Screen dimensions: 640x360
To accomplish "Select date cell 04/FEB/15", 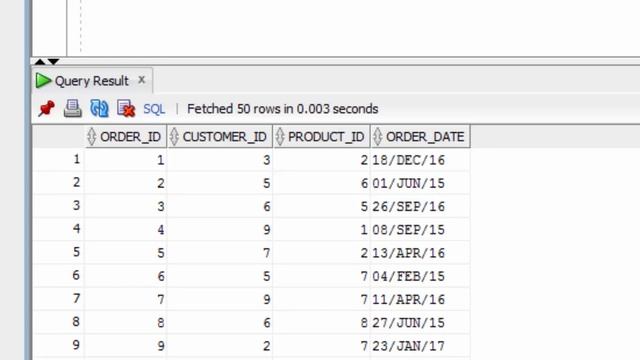I will click(x=420, y=276).
